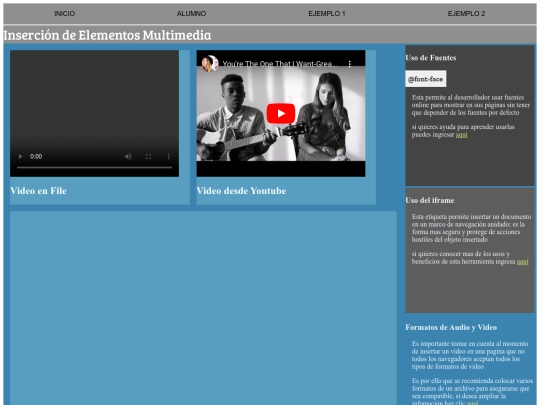This screenshot has height=405, width=540.
Task: Click 'Inserción de Elementos Multimedia' title
Action: [x=107, y=35]
